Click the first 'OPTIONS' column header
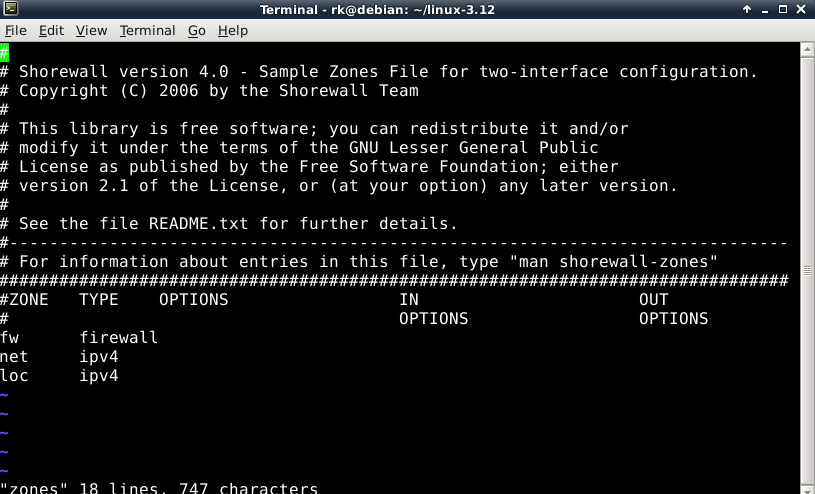Screen dimensions: 815x494 tap(193, 300)
